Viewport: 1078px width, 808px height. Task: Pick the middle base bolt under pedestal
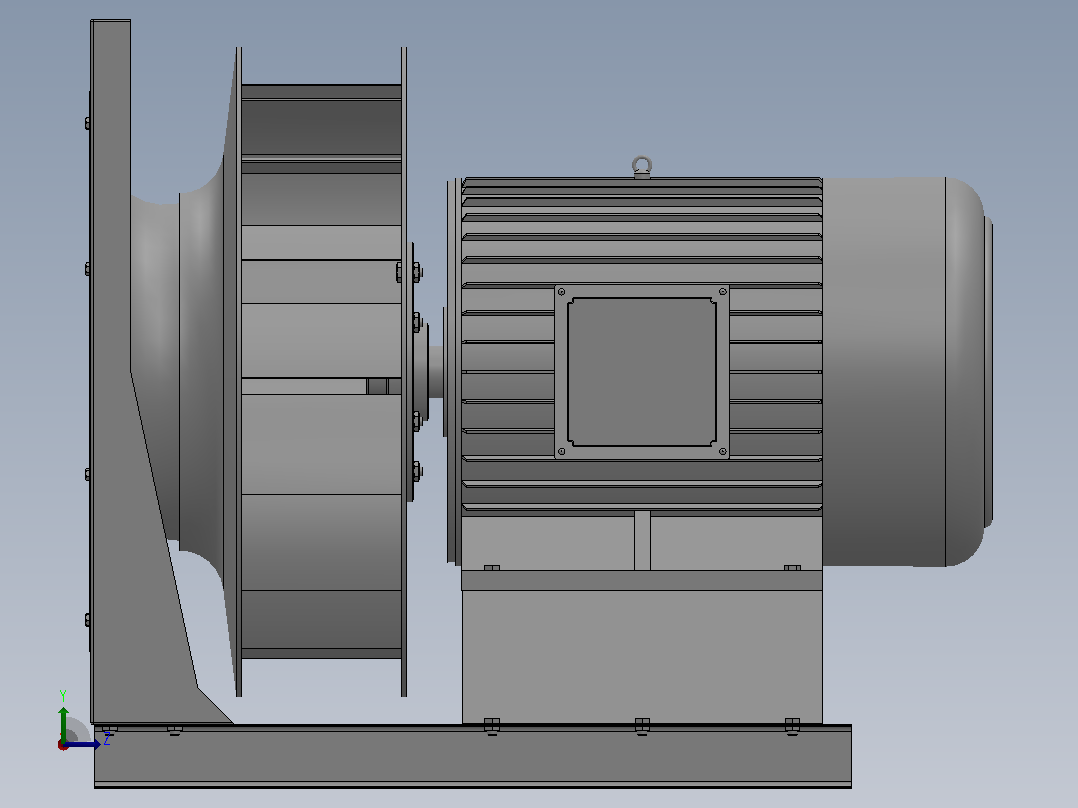(x=642, y=725)
